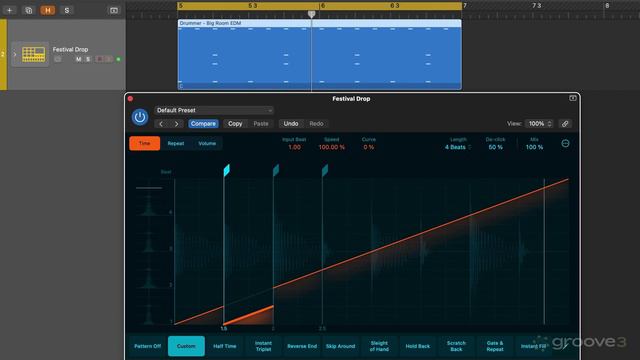Solo the Festival Drop track
The height and width of the screenshot is (360, 640).
(x=88, y=60)
